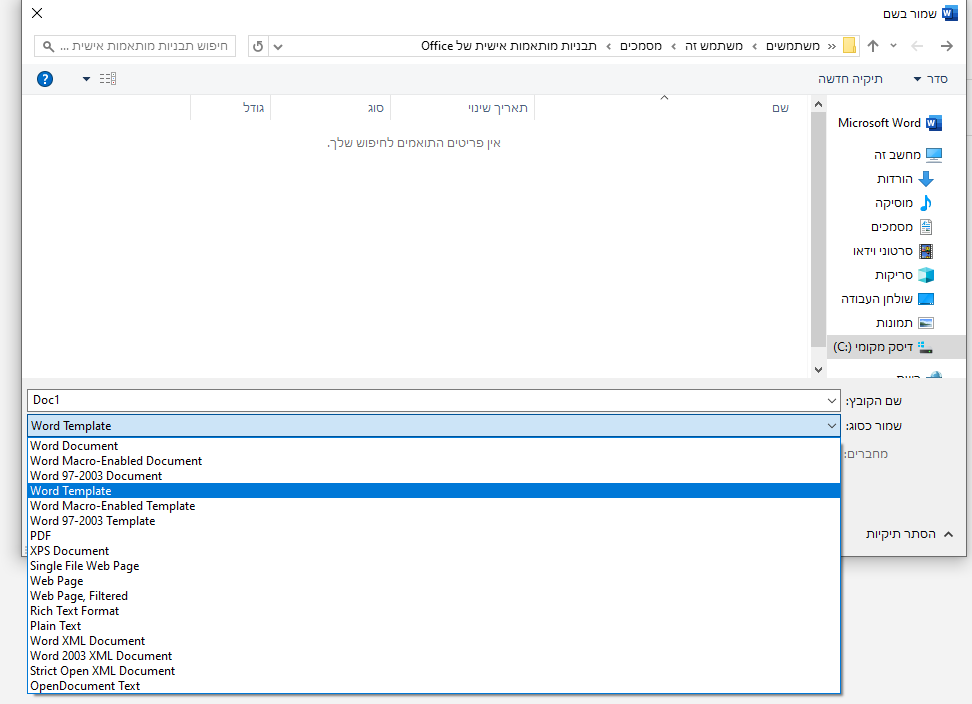Select Word 2003 XML Document type
Viewport: 972px width, 704px height.
coord(434,656)
